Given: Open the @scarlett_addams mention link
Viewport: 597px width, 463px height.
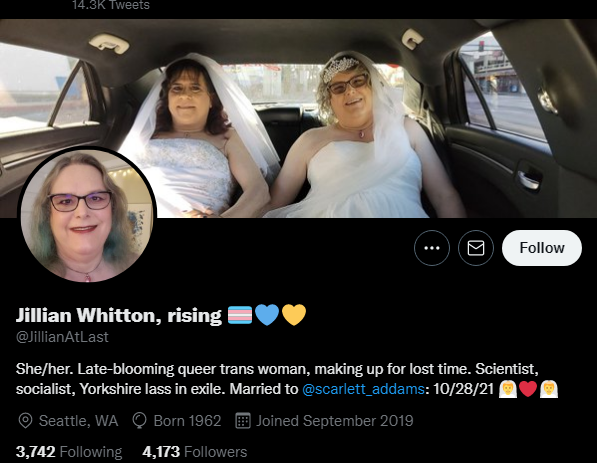Looking at the screenshot, I should pyautogui.click(x=363, y=389).
